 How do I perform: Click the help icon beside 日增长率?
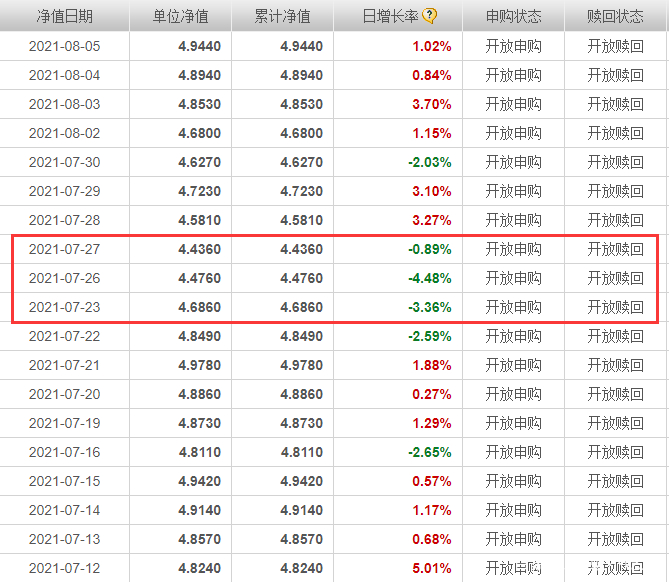[429, 16]
